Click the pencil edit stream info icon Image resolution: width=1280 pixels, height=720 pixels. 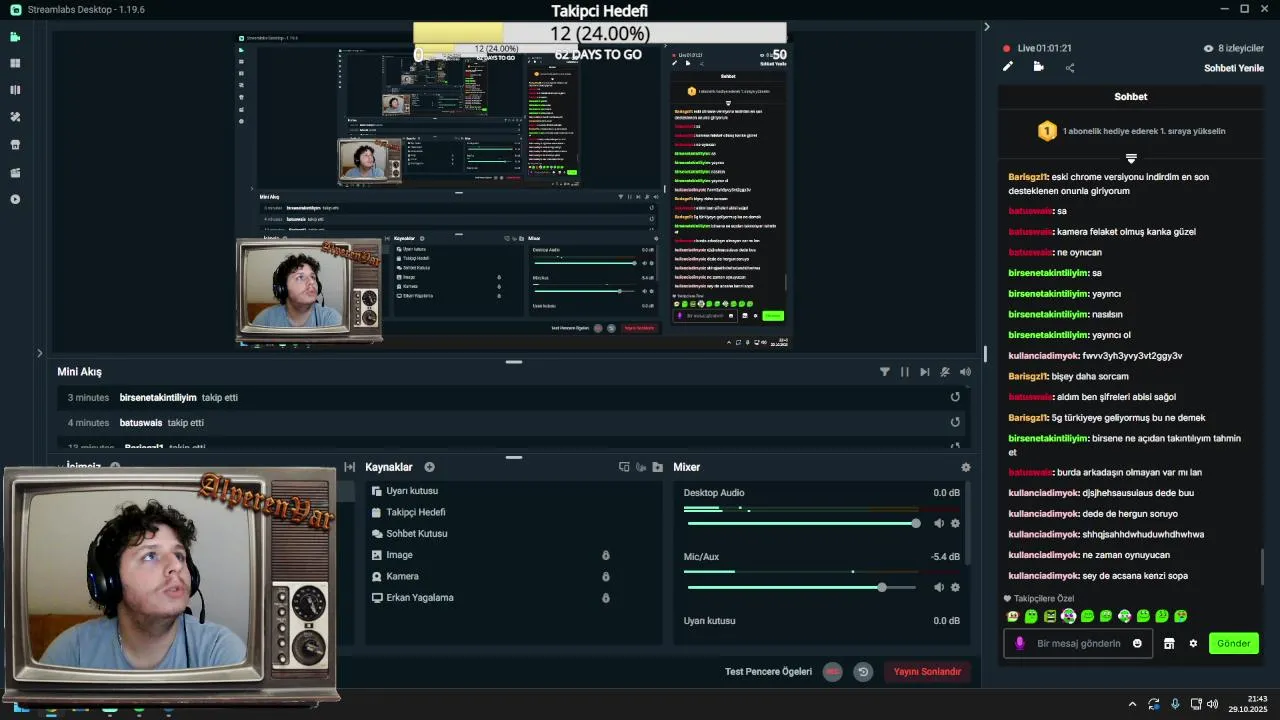(1008, 67)
